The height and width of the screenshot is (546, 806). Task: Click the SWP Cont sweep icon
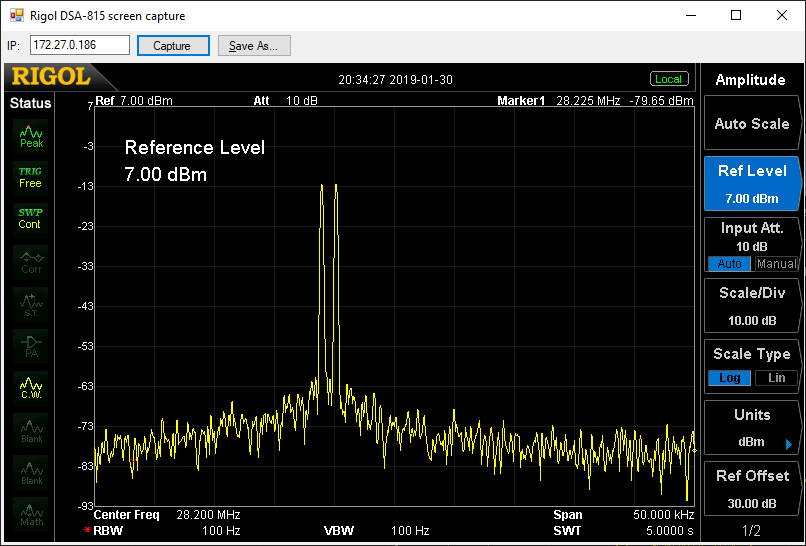click(x=31, y=219)
